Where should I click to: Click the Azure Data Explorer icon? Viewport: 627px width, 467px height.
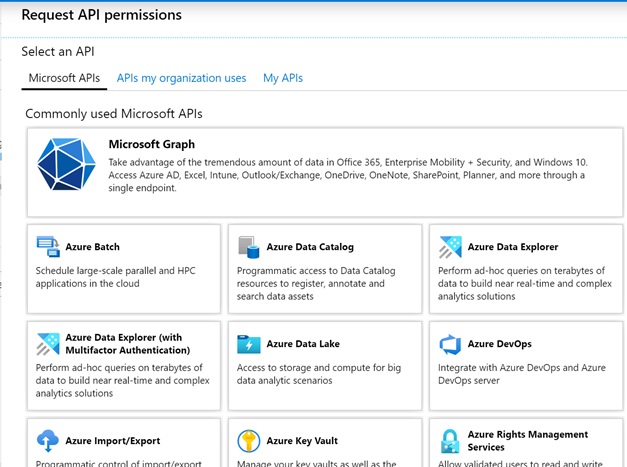tap(450, 247)
